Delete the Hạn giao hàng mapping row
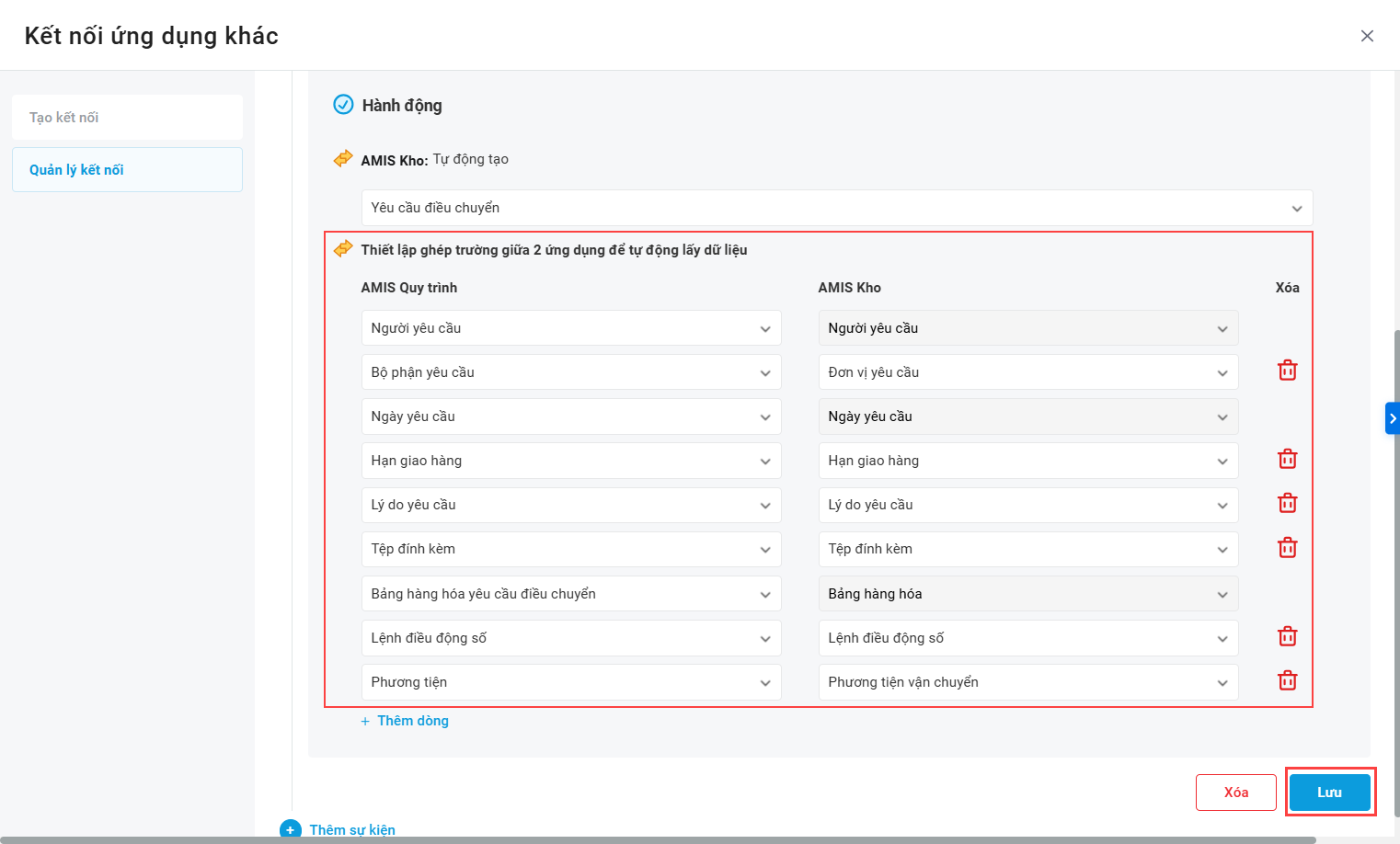The image size is (1400, 844). tap(1287, 459)
